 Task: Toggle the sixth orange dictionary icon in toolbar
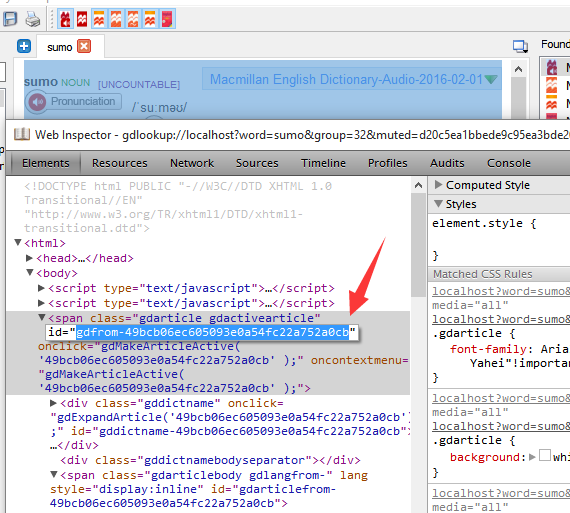[150, 19]
